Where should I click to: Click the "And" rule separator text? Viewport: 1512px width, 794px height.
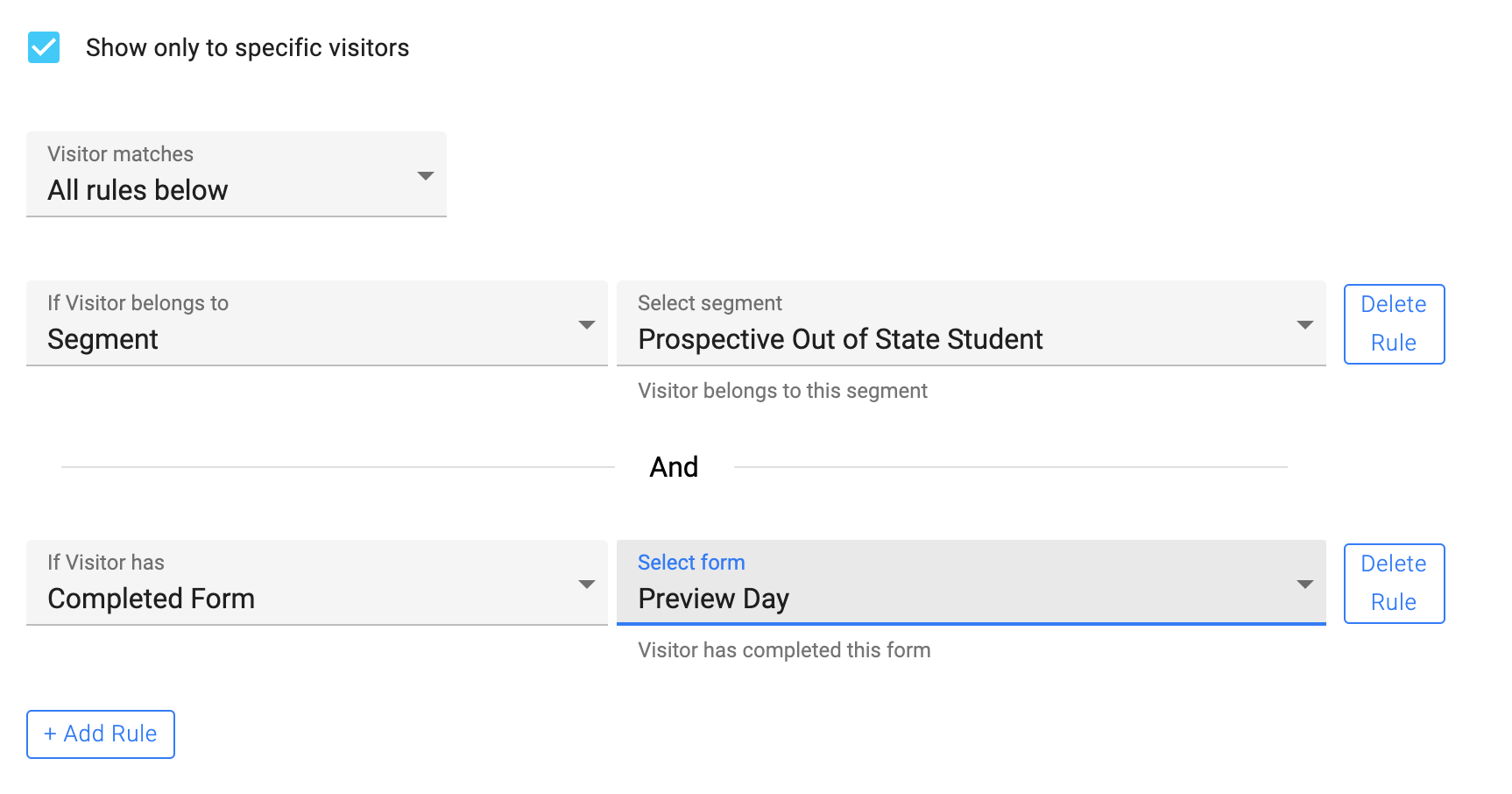674,467
